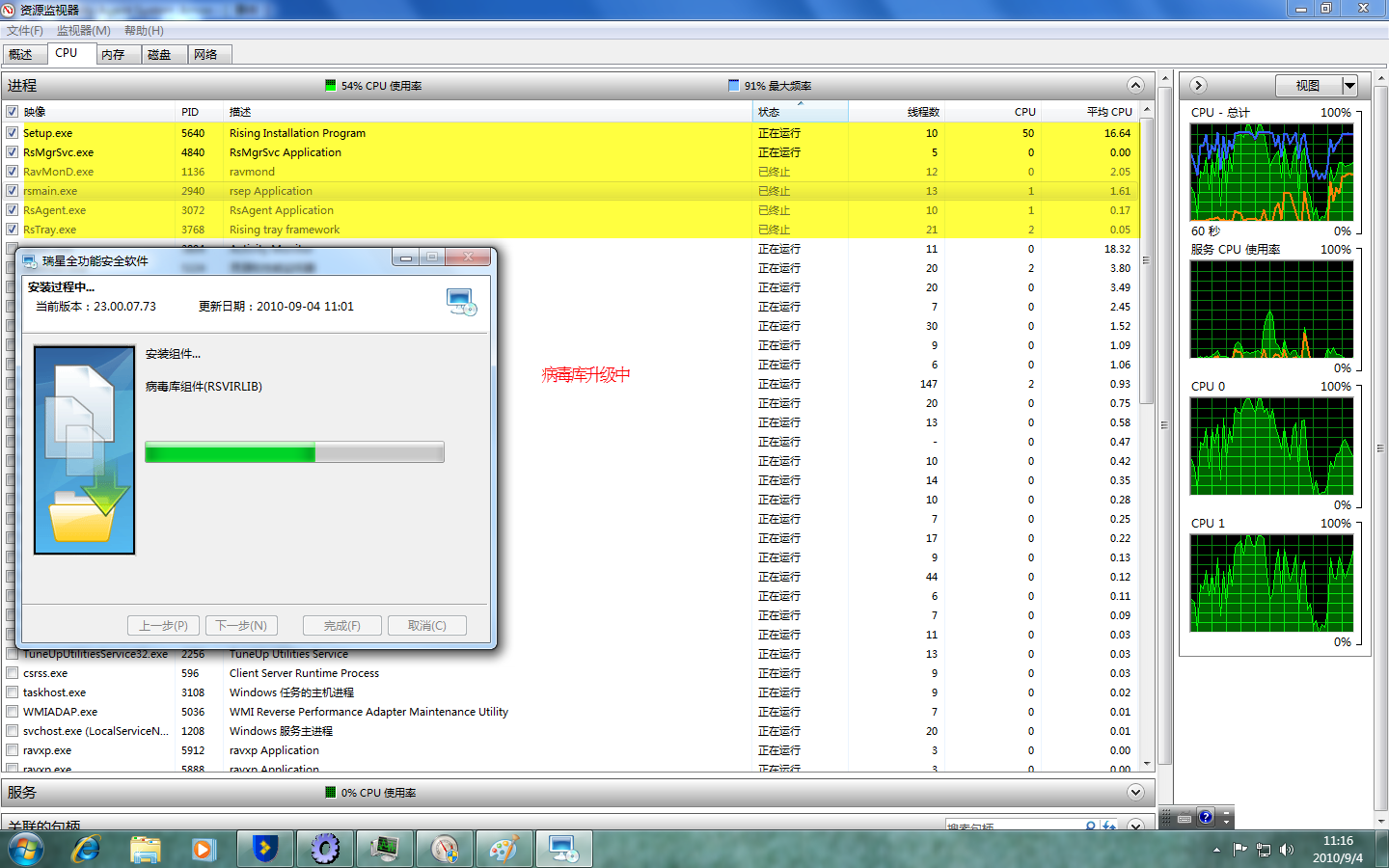1389x868 pixels.
Task: Click the CPU total usage graph
Action: click(x=1271, y=172)
